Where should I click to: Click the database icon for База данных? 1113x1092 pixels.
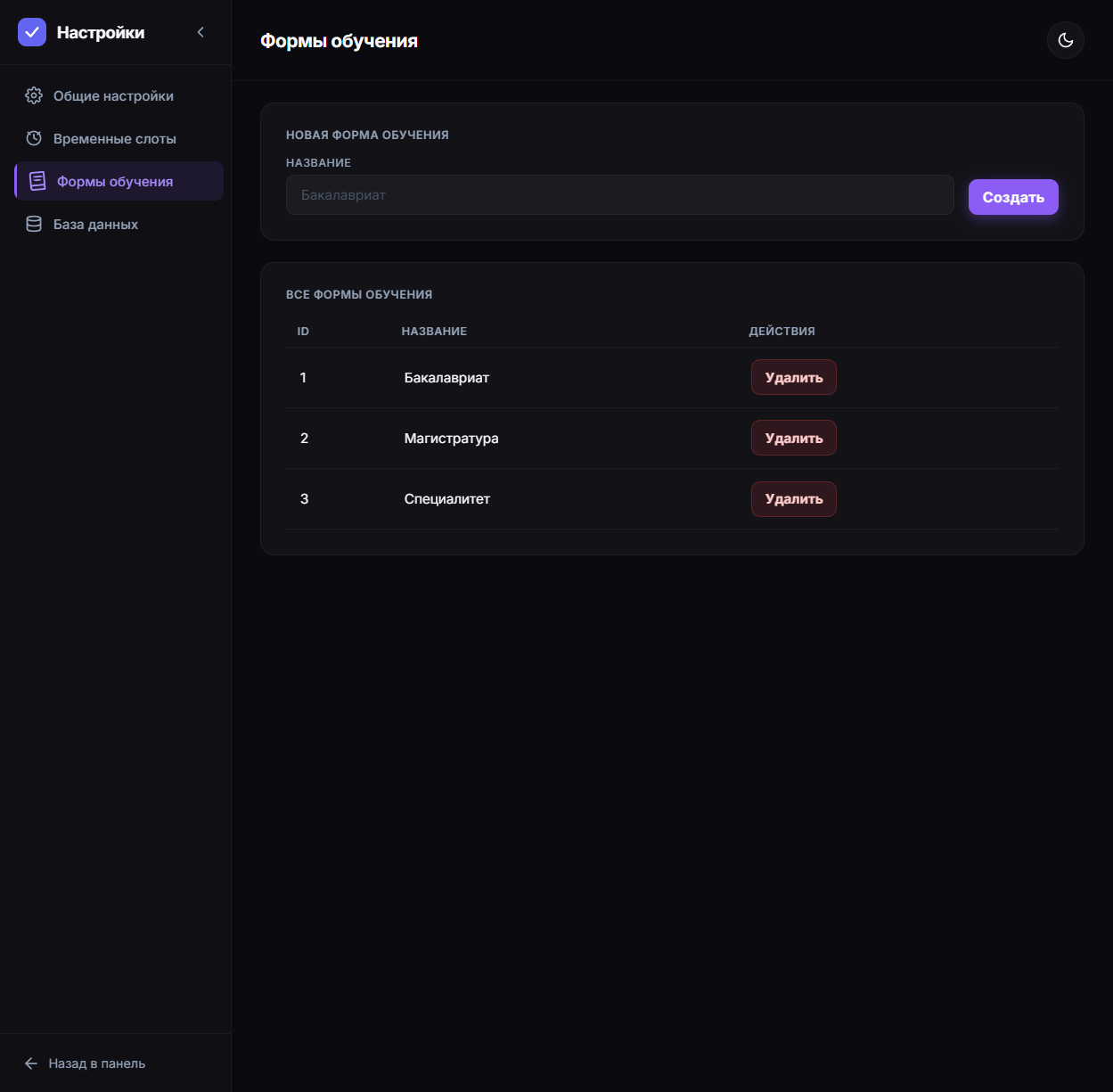[34, 224]
